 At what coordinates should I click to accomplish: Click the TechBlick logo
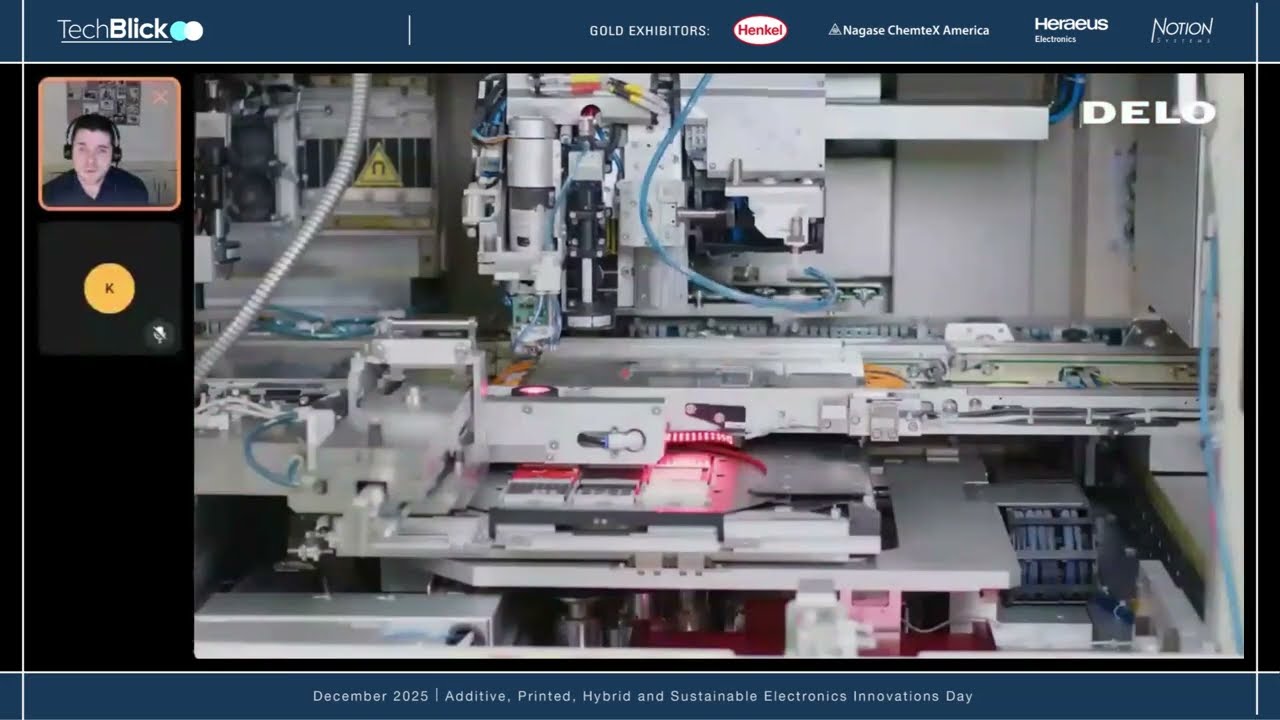click(x=130, y=30)
